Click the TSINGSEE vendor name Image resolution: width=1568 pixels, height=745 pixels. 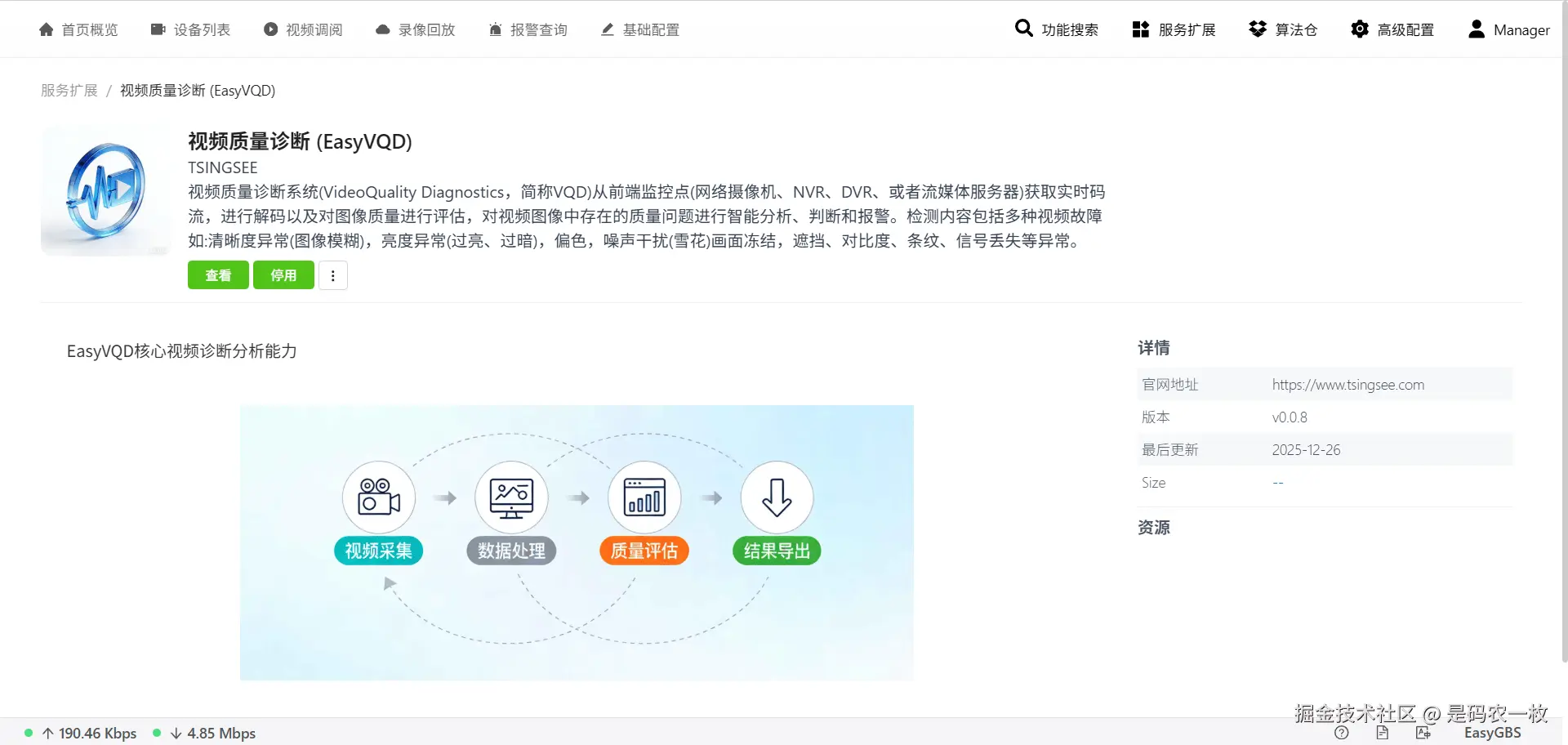223,167
